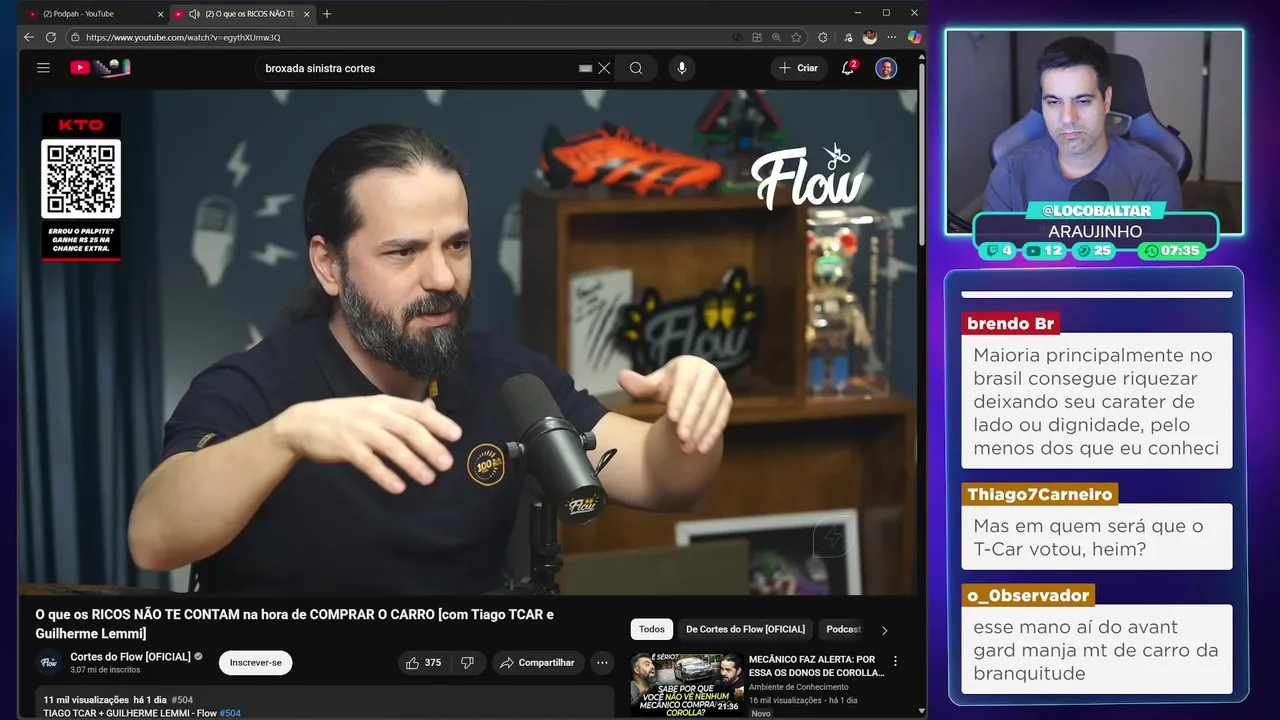Clear the search text with X
Image resolution: width=1280 pixels, height=720 pixels.
[x=604, y=68]
